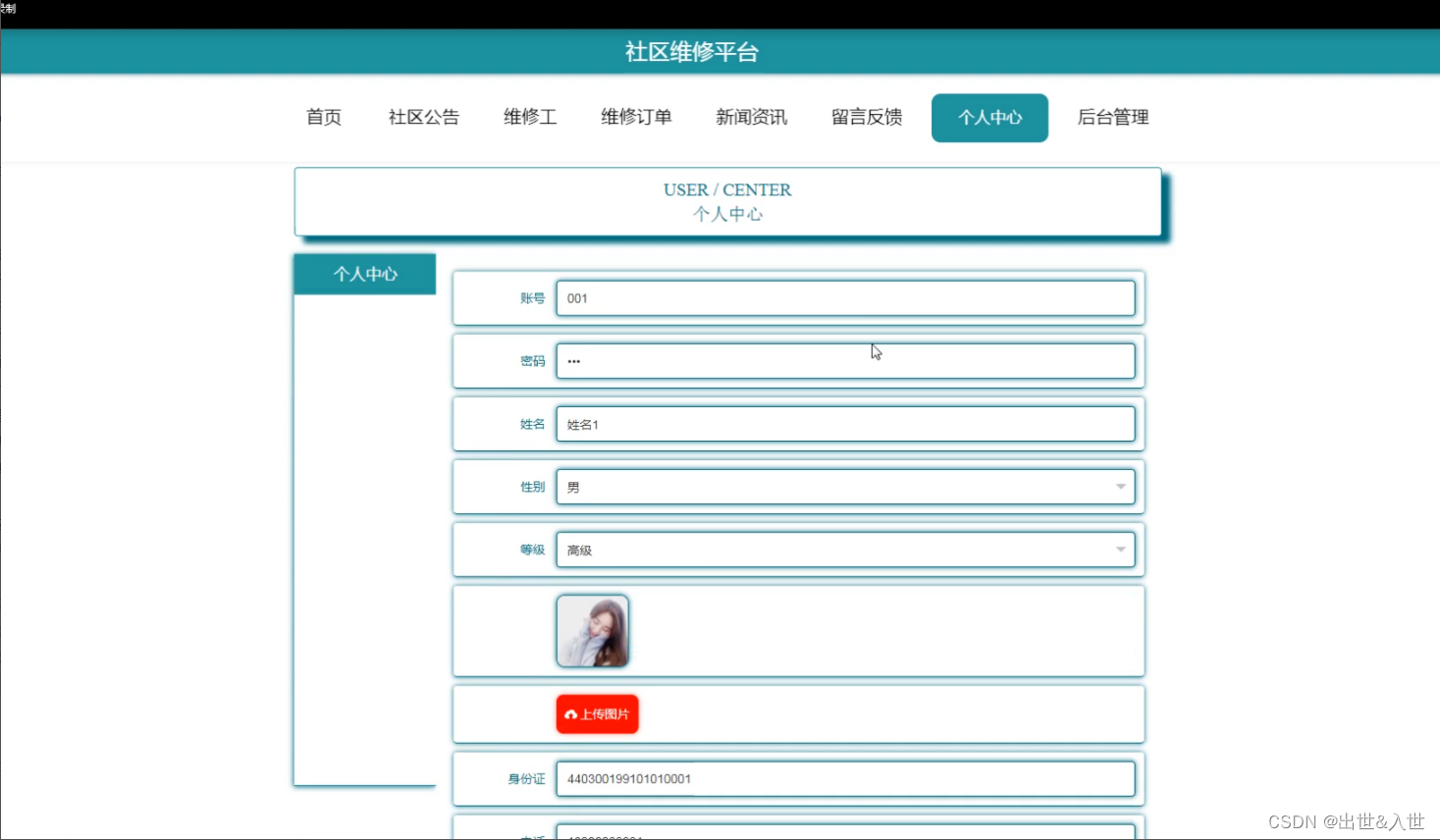
Task: Click the CSDN @出世&入世 watermark link
Action: click(x=1345, y=821)
